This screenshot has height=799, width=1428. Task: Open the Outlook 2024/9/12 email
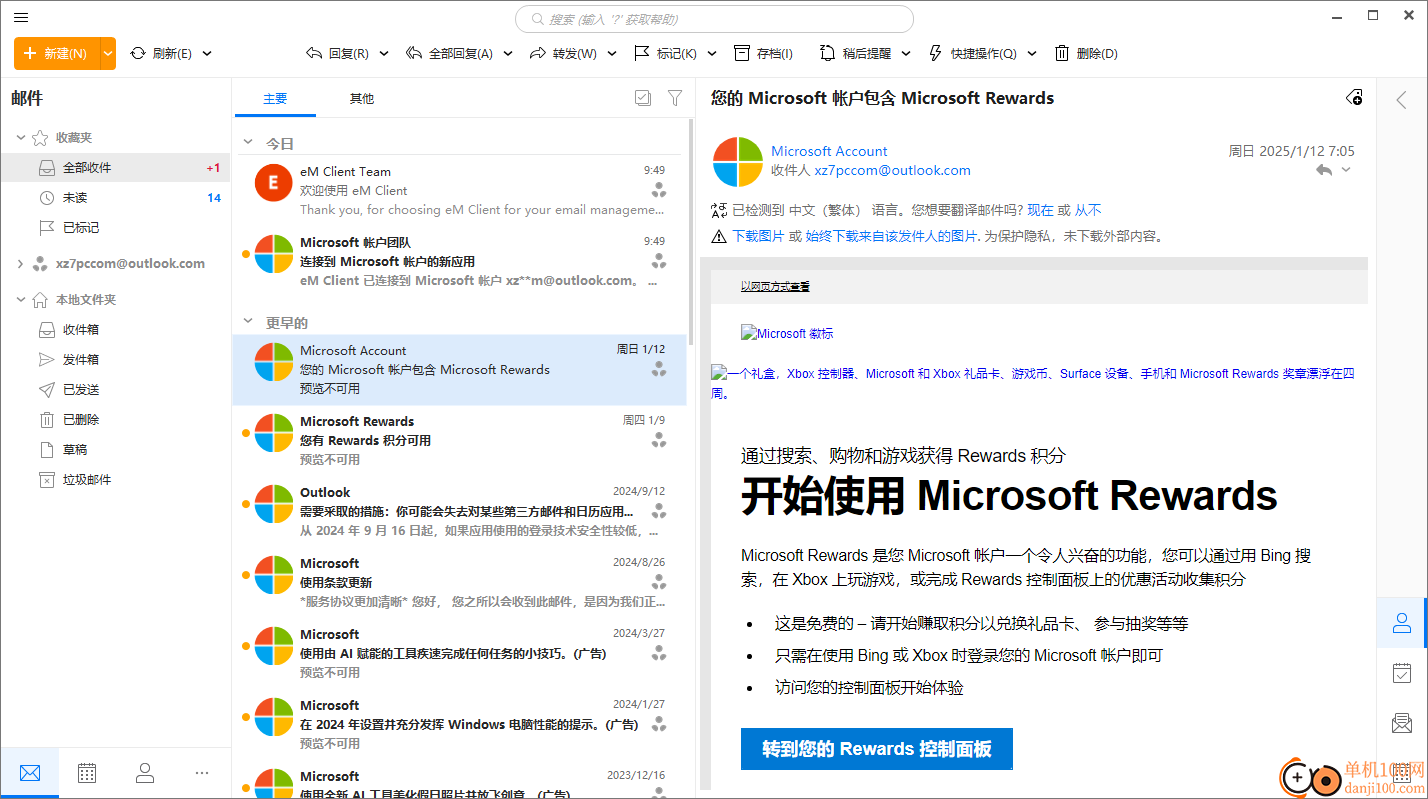coord(460,512)
